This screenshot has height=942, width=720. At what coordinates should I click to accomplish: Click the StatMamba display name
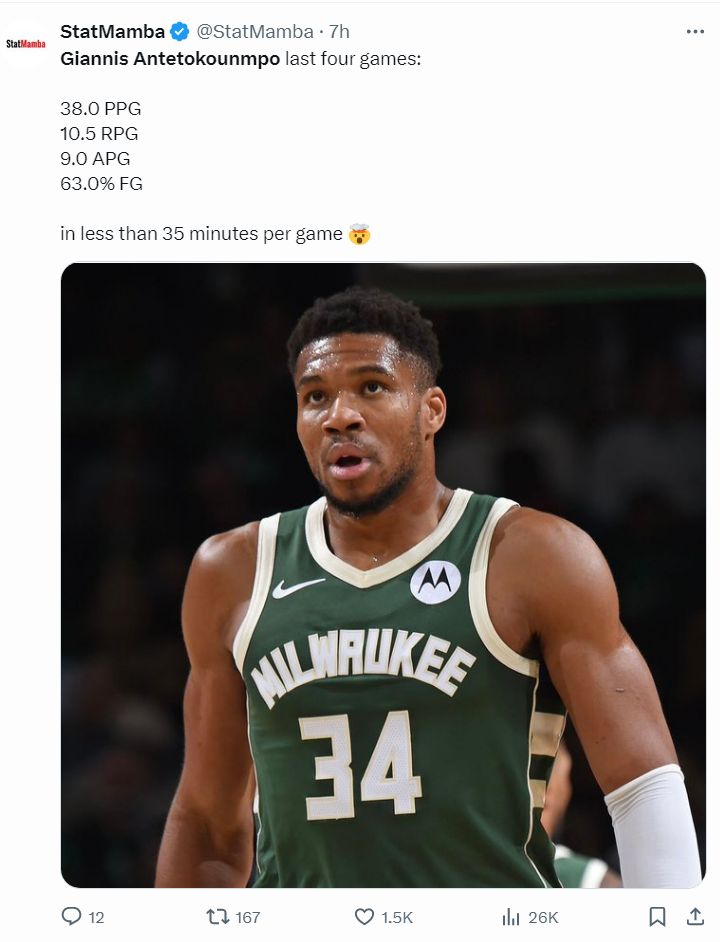[x=112, y=32]
